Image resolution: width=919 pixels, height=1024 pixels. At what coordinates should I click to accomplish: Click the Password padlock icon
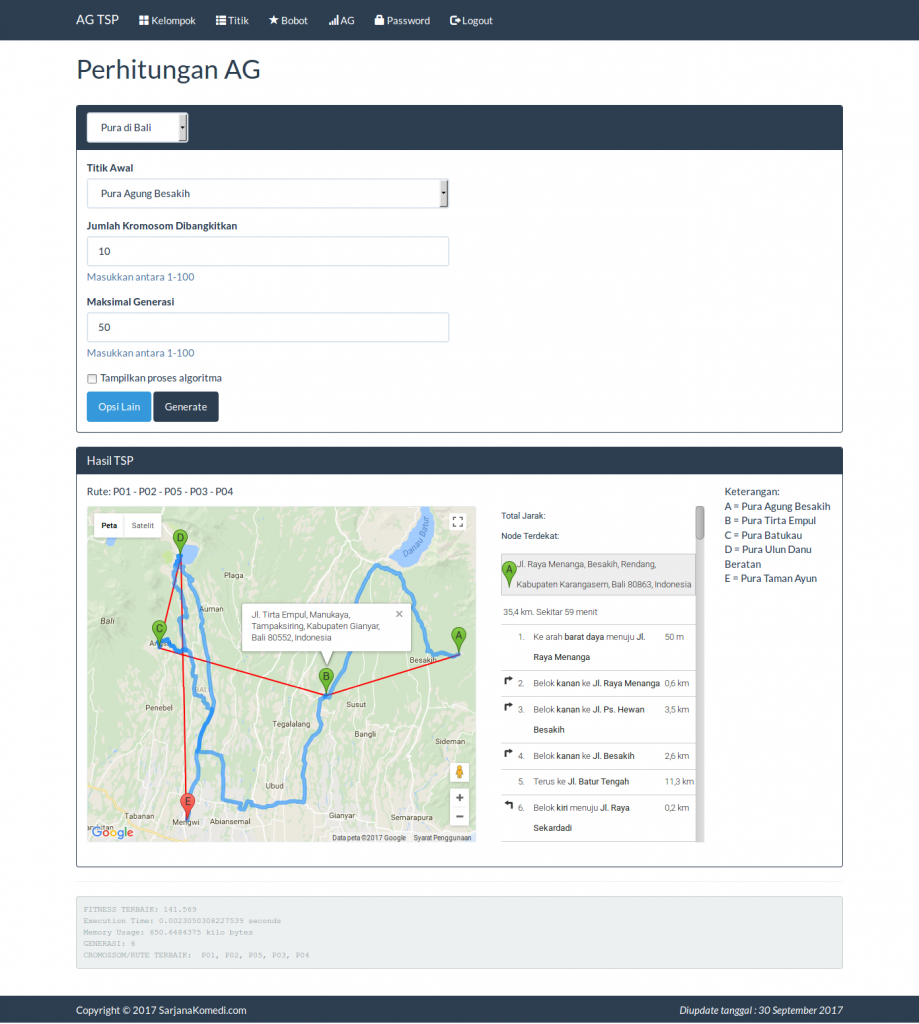click(377, 20)
